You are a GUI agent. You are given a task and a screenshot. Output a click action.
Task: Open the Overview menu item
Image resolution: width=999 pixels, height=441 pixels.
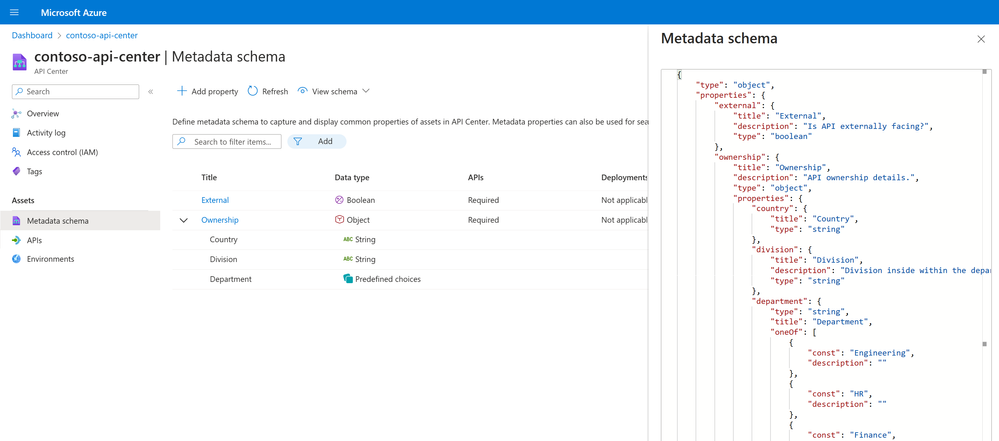click(x=43, y=113)
